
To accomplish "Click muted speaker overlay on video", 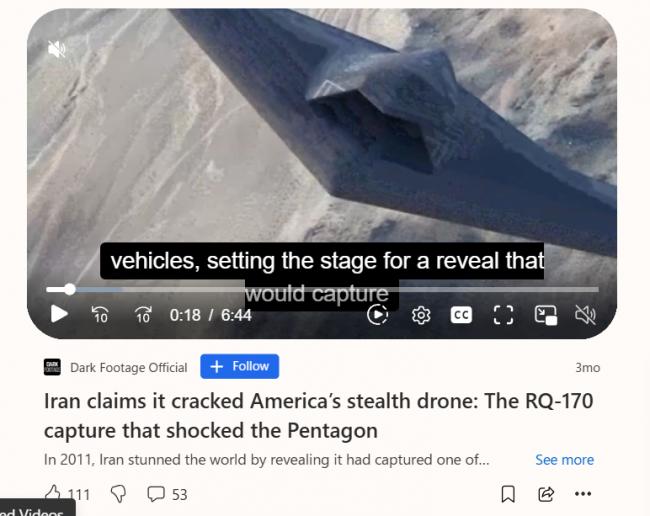I will (56, 49).
